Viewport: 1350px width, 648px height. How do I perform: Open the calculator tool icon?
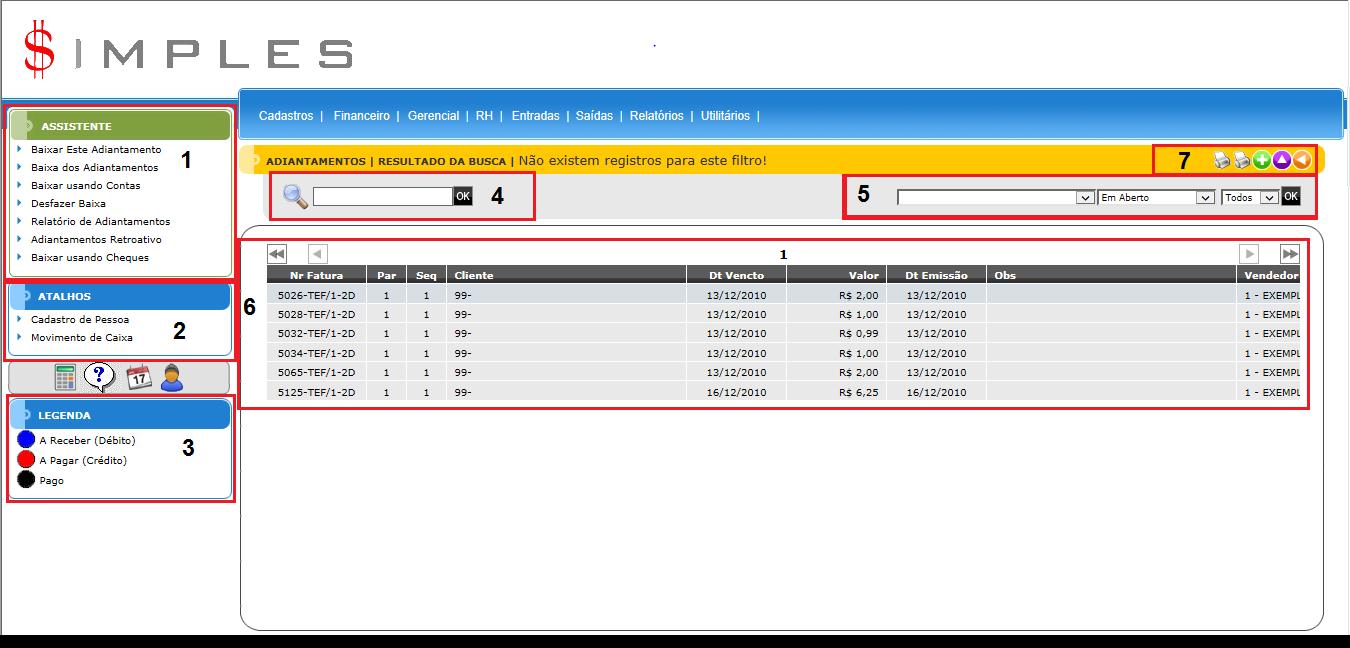[x=65, y=377]
